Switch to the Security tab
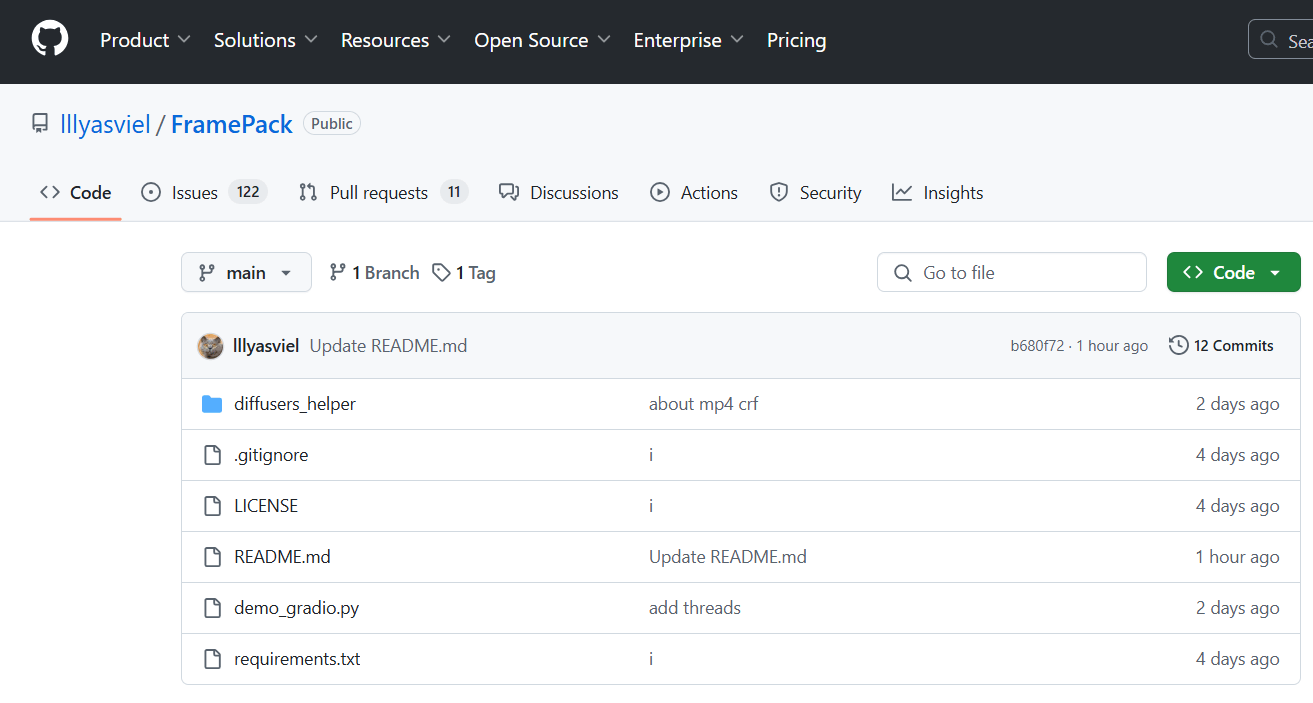Image resolution: width=1313 pixels, height=703 pixels. (815, 193)
